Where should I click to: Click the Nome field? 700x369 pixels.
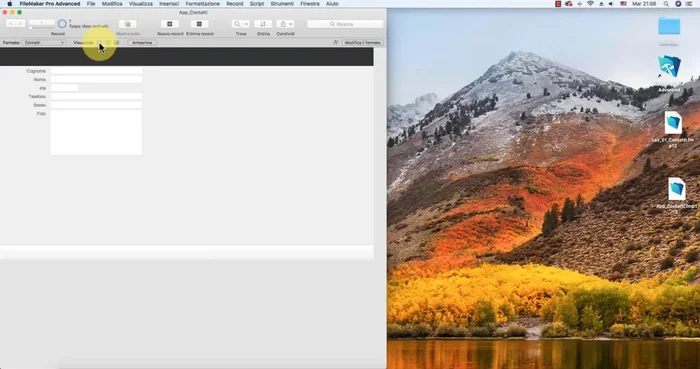(x=96, y=79)
